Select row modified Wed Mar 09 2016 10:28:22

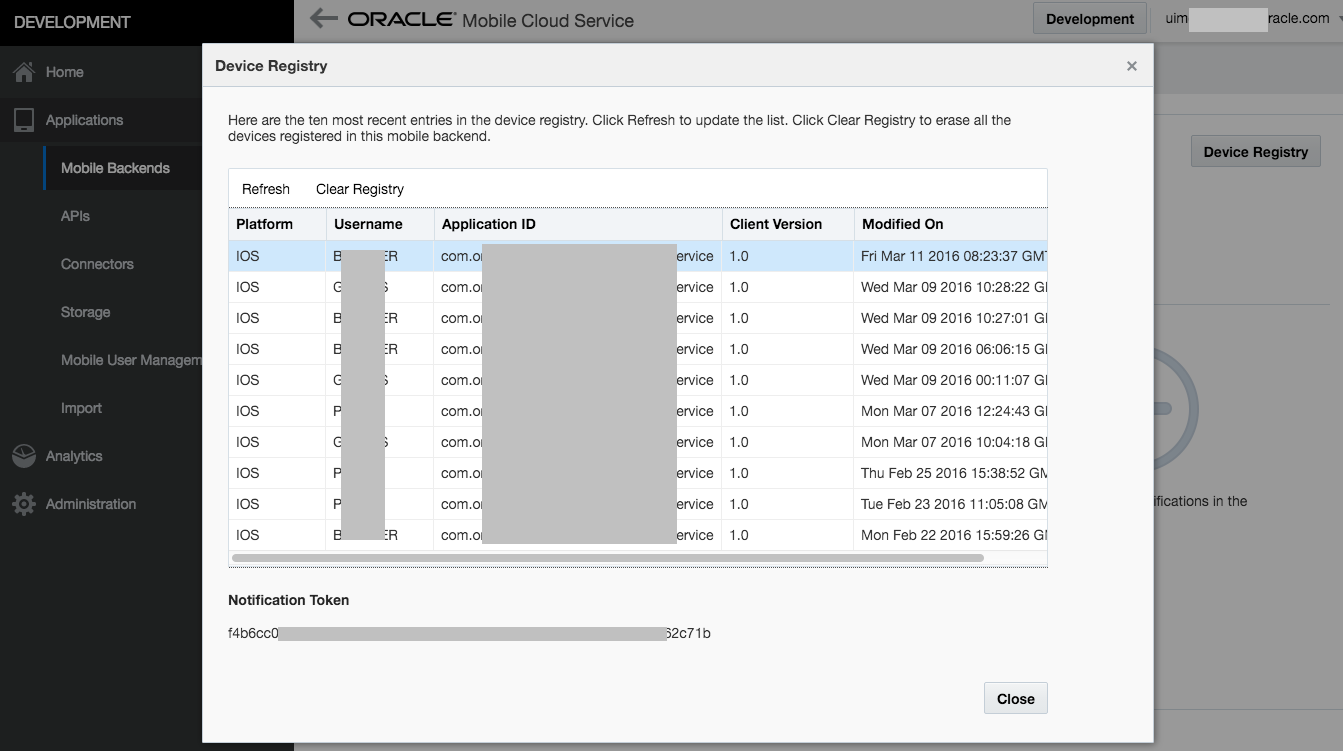coord(638,287)
